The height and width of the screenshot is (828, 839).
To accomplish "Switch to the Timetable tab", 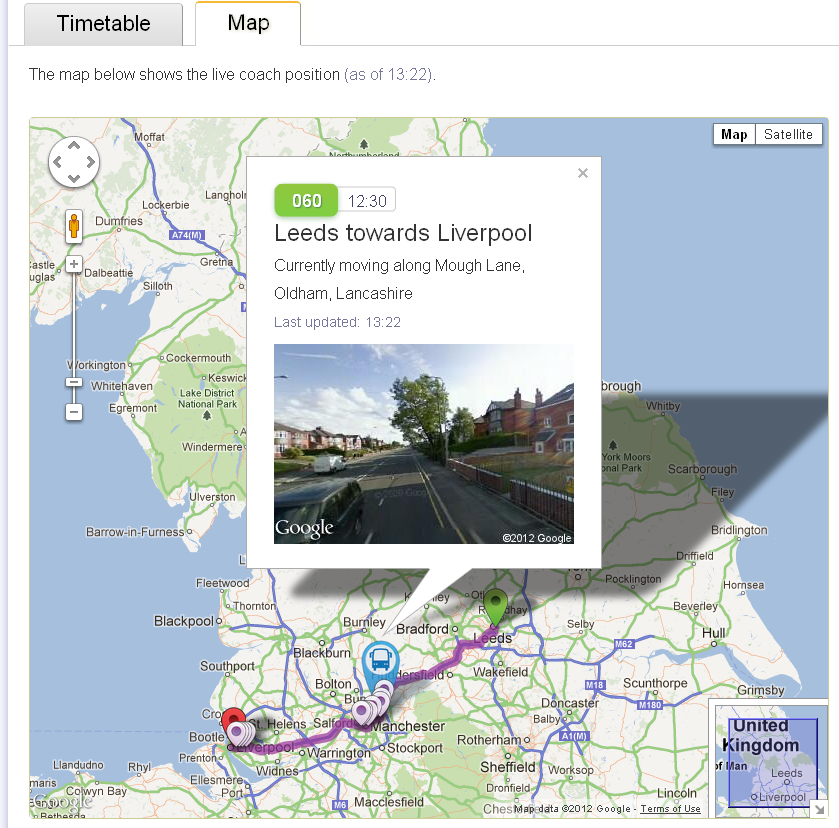I will click(103, 24).
